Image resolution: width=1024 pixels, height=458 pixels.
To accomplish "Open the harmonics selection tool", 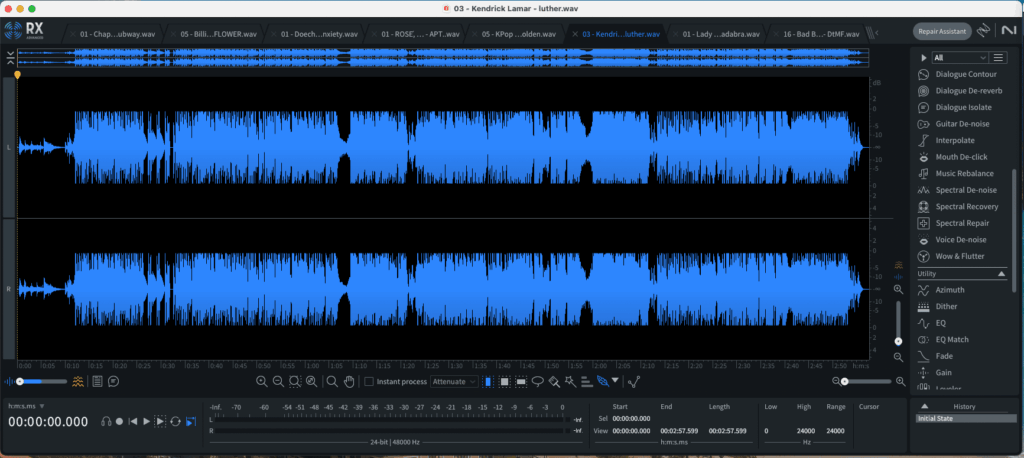I will tap(586, 382).
